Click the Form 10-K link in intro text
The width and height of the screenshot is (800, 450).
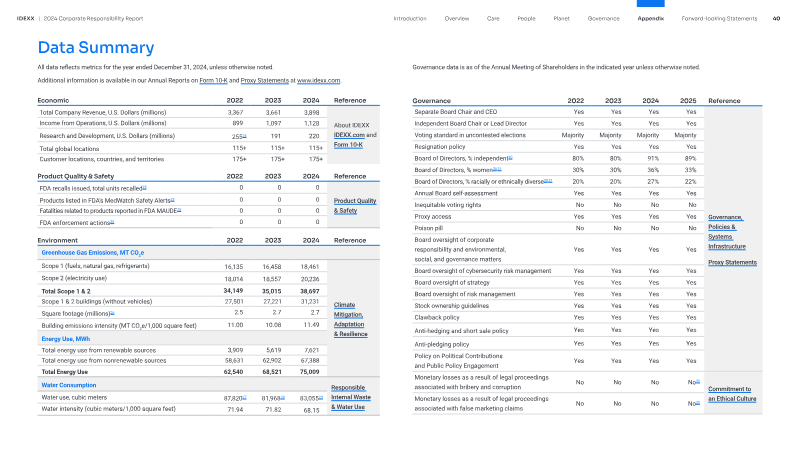(213, 79)
